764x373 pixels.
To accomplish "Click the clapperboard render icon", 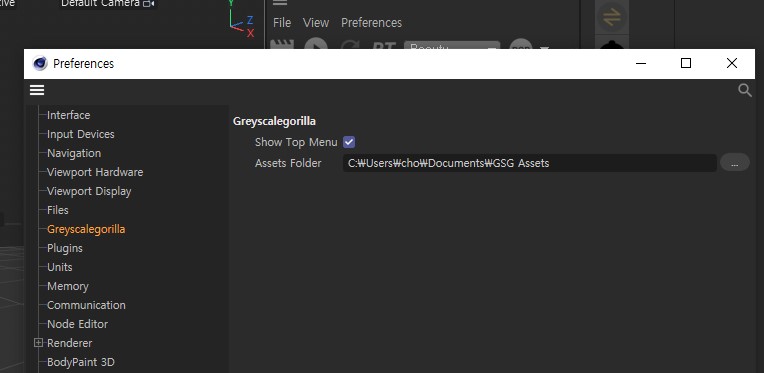I will (282, 44).
